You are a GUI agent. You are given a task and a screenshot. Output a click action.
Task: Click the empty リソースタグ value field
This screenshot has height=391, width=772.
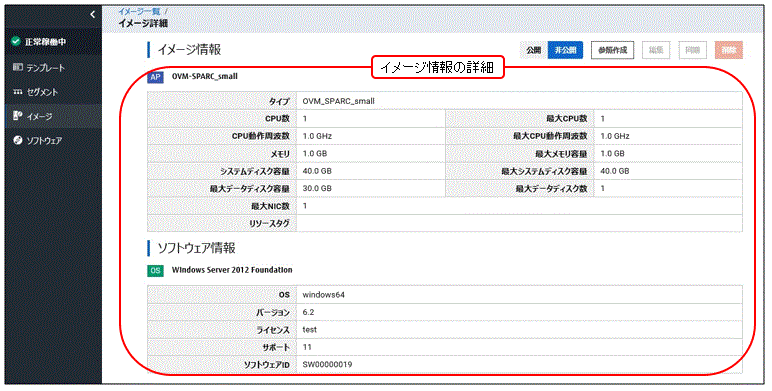coord(519,223)
